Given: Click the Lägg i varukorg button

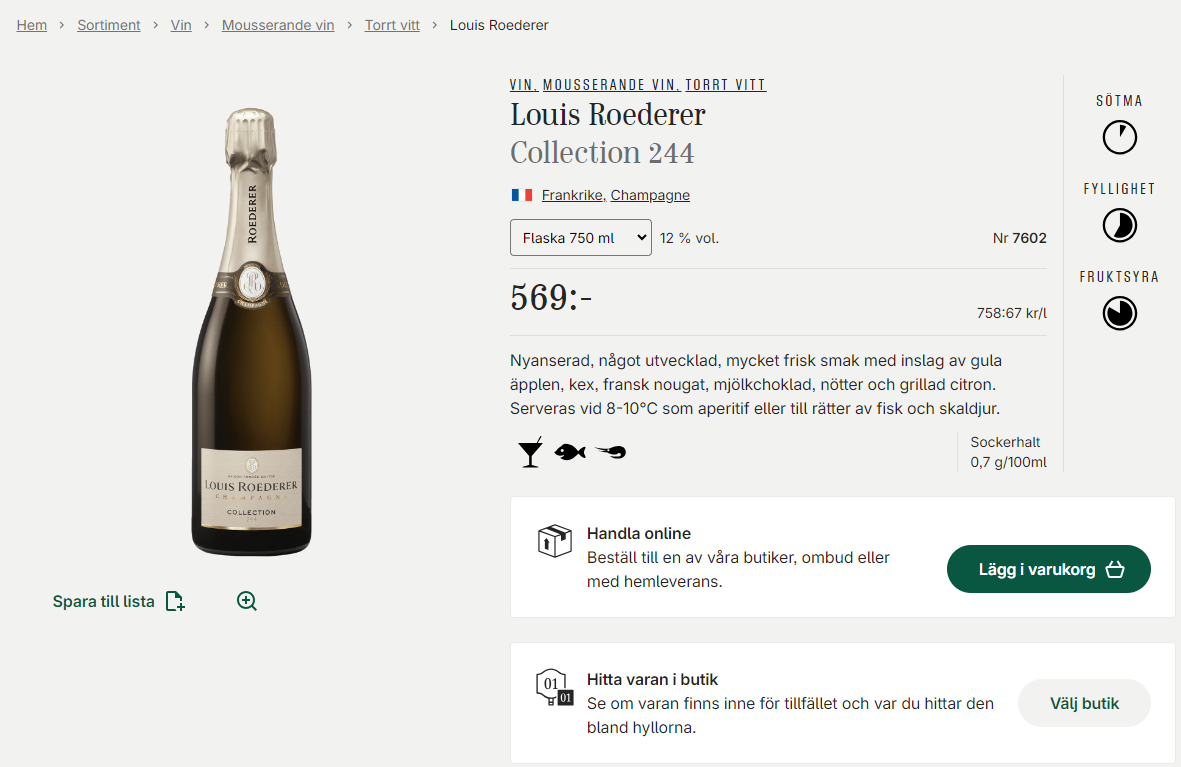Looking at the screenshot, I should click(1048, 569).
